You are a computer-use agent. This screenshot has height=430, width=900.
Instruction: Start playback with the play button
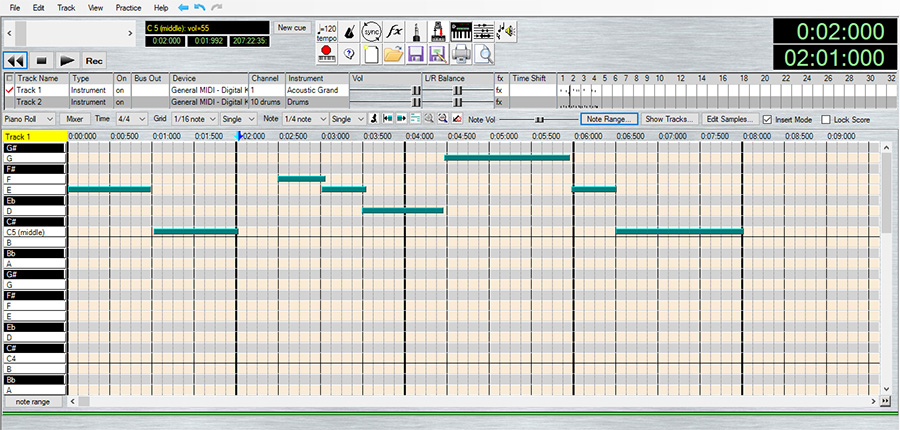[68, 60]
